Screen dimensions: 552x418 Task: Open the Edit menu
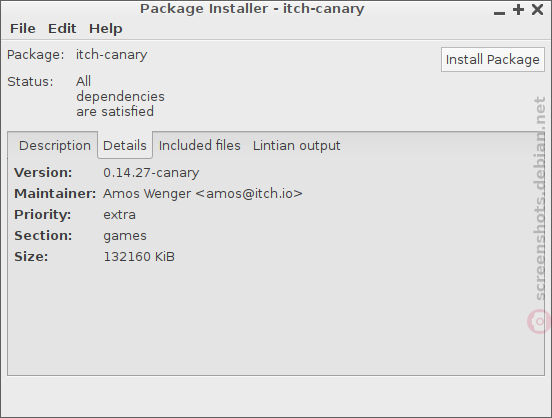pyautogui.click(x=62, y=29)
